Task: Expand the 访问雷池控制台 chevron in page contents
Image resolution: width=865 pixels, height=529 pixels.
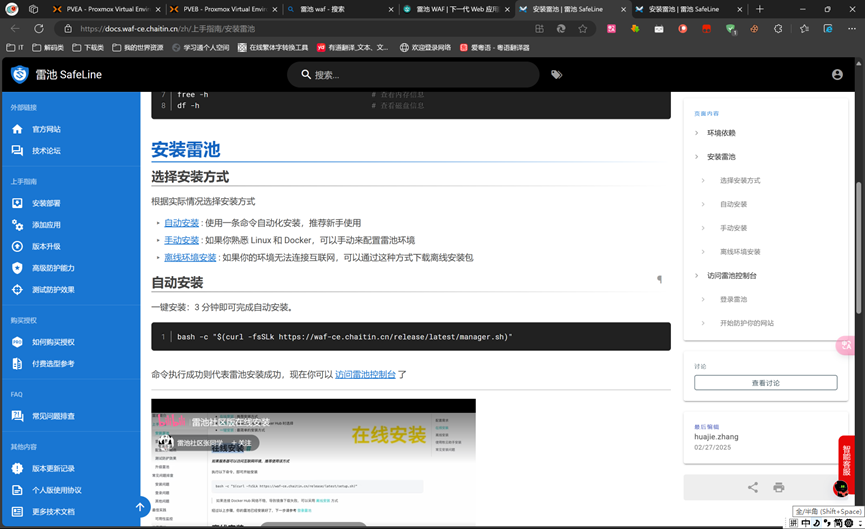Action: [696, 275]
